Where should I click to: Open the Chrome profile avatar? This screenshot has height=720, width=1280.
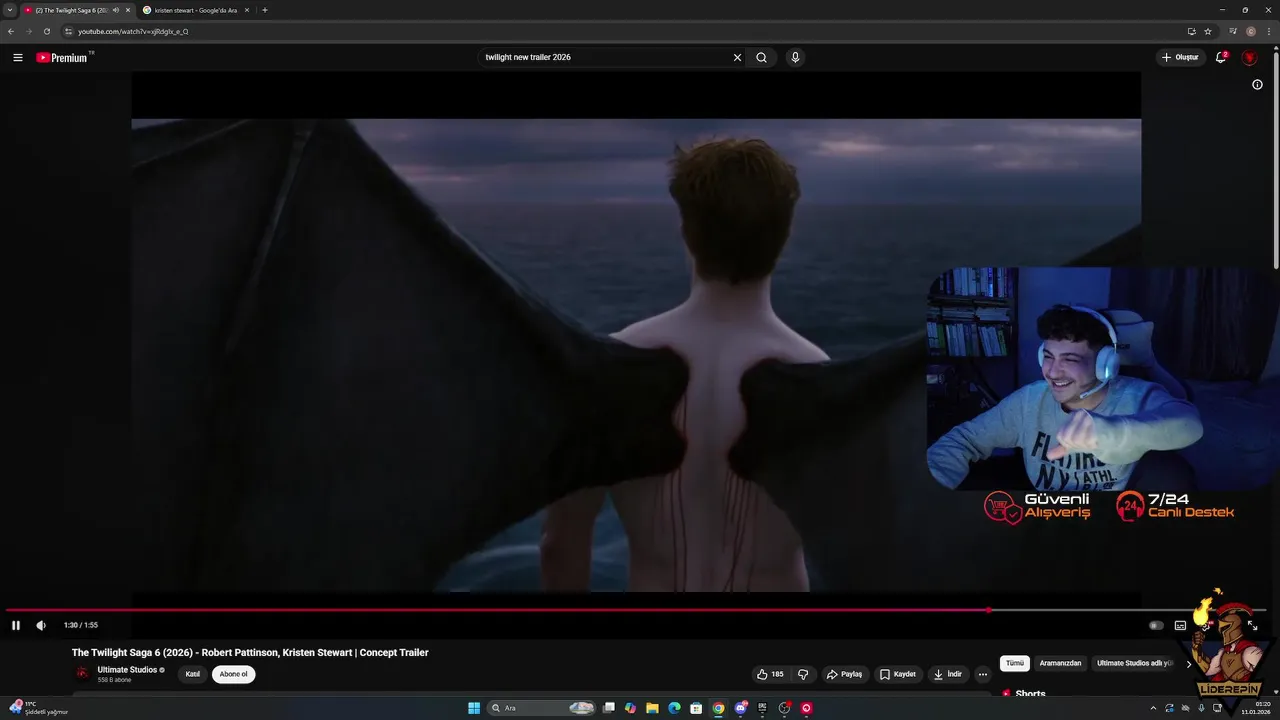[1251, 31]
